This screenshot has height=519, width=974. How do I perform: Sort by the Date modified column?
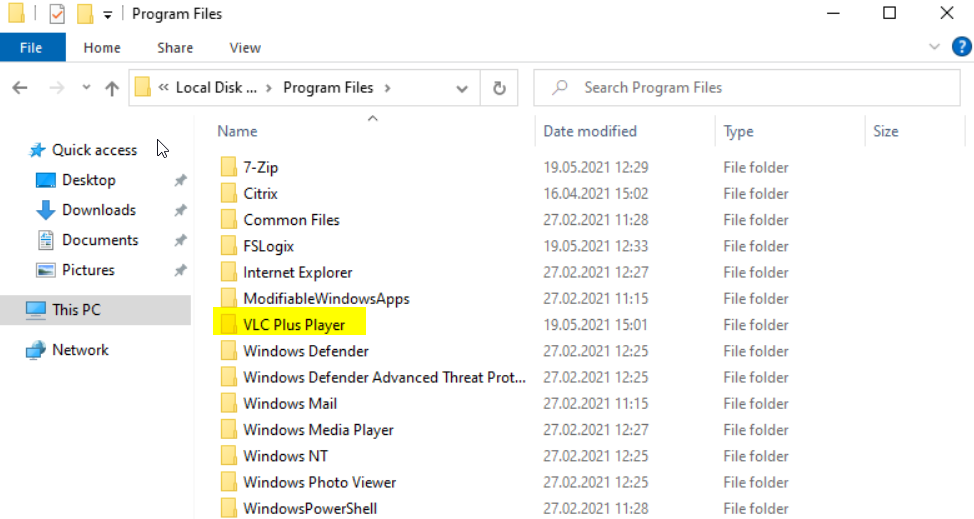(x=590, y=131)
